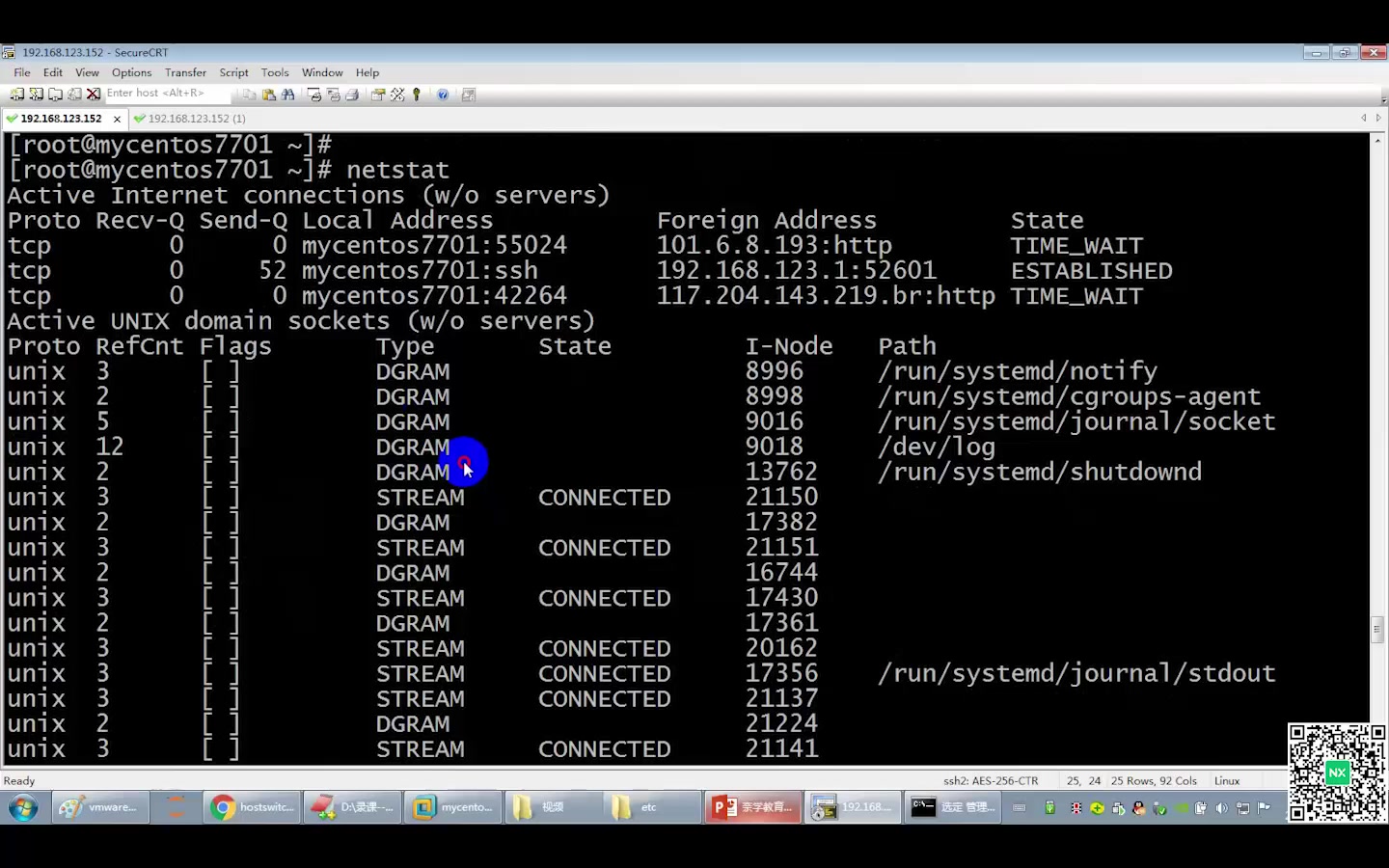This screenshot has height=868, width=1389.
Task: Open the PowerPoint taskbar item
Action: click(x=752, y=807)
